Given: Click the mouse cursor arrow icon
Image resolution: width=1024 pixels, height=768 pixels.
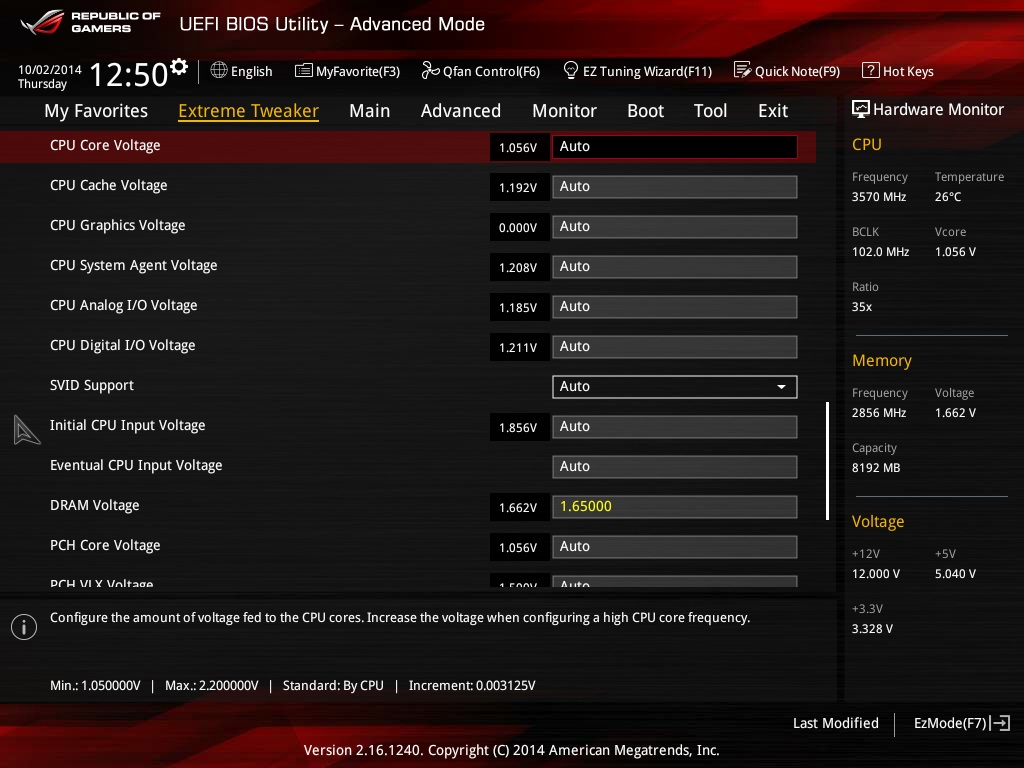Looking at the screenshot, I should coord(26,430).
